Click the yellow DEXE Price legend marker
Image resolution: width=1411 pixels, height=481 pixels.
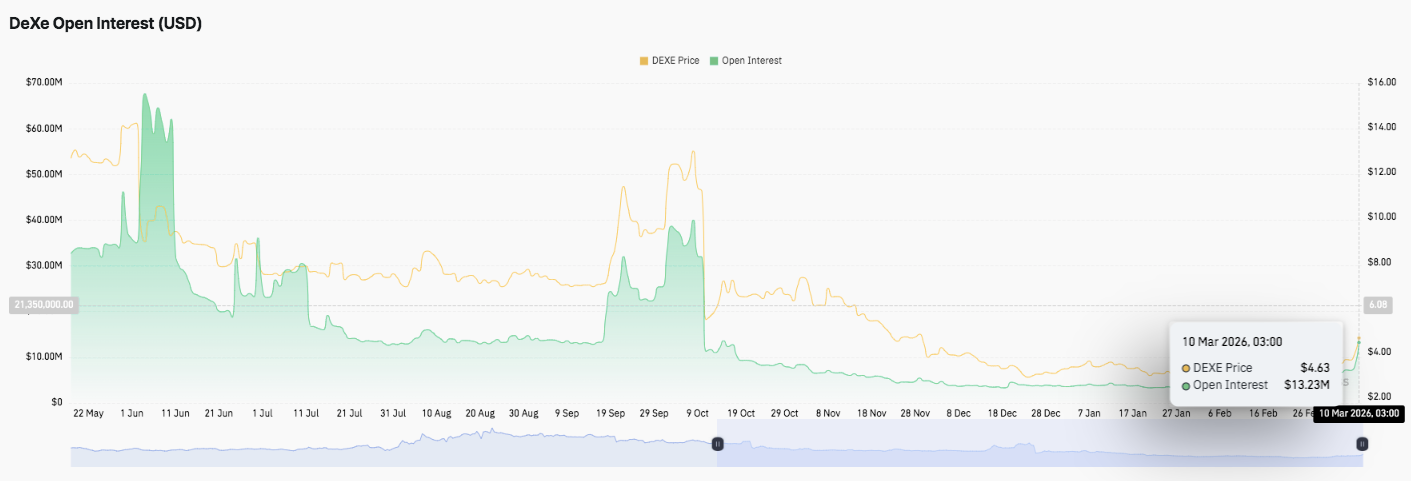[644, 61]
